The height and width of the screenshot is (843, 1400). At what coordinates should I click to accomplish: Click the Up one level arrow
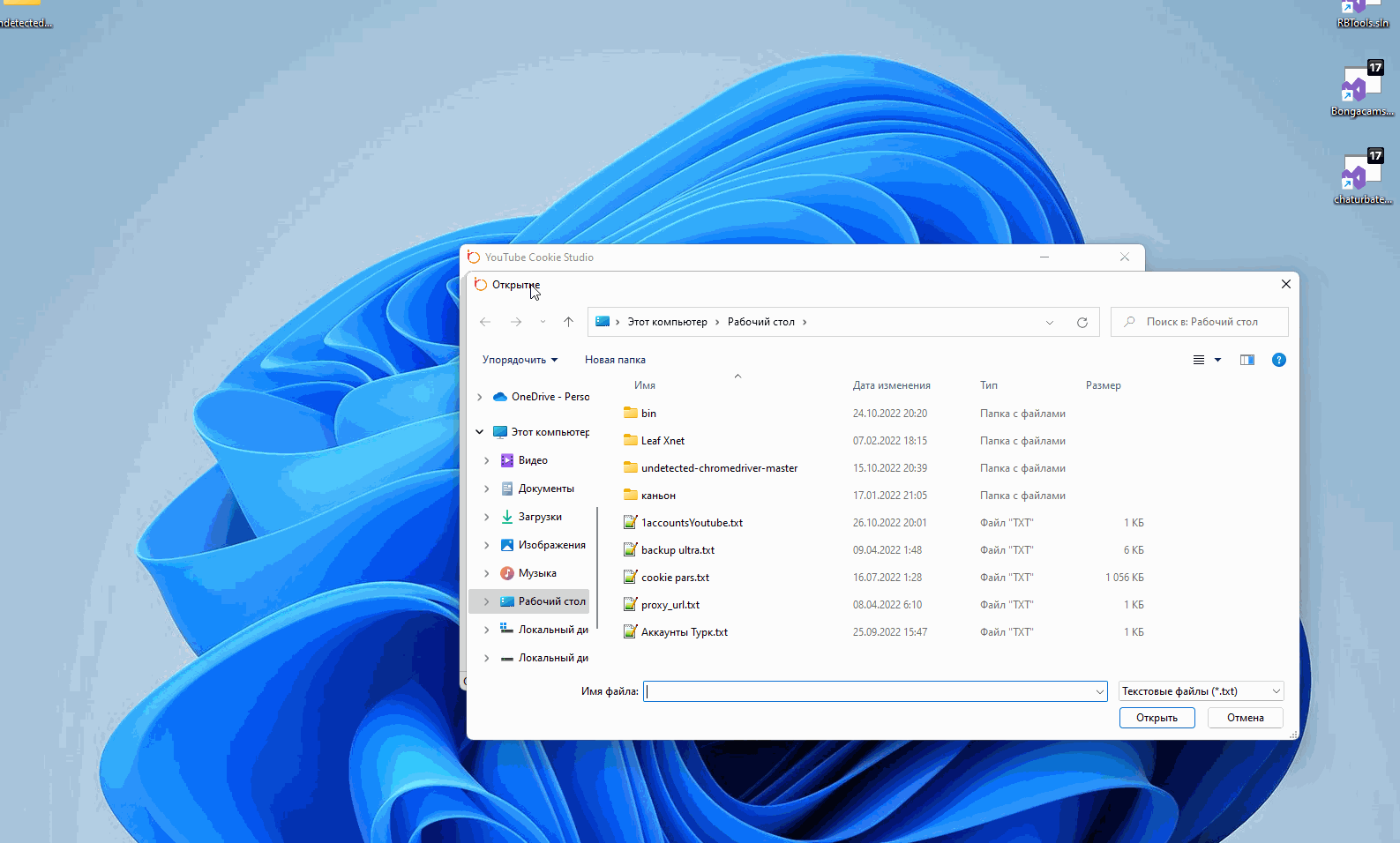568,322
